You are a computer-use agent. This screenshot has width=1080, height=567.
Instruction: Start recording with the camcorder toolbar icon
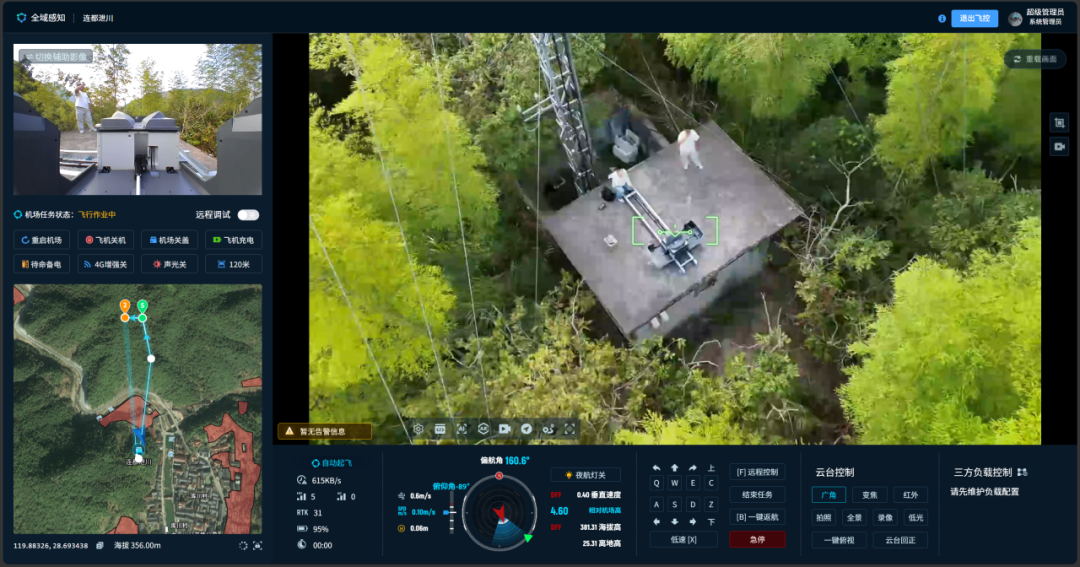click(505, 429)
